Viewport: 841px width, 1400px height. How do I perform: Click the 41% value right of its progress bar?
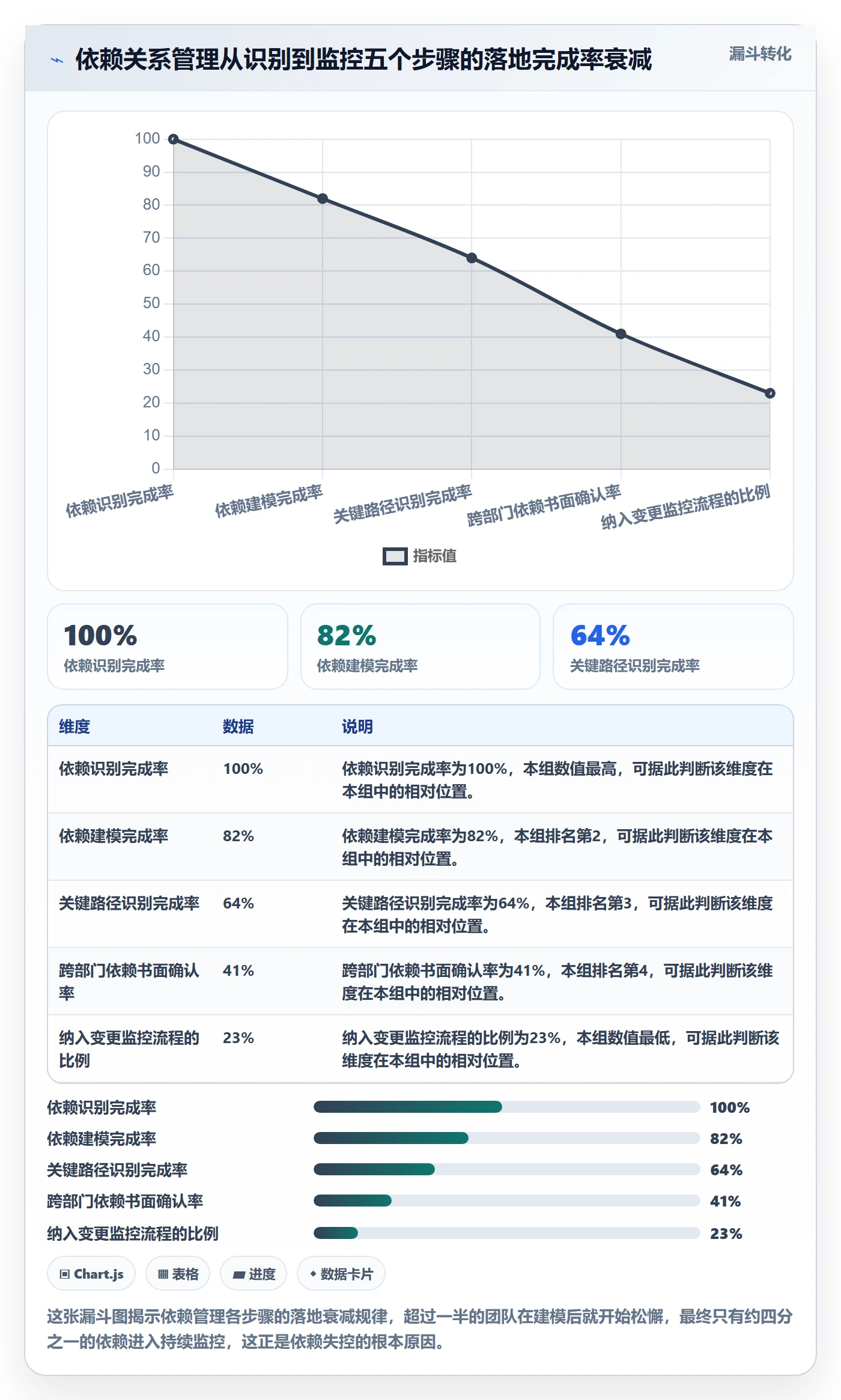pyautogui.click(x=726, y=1201)
